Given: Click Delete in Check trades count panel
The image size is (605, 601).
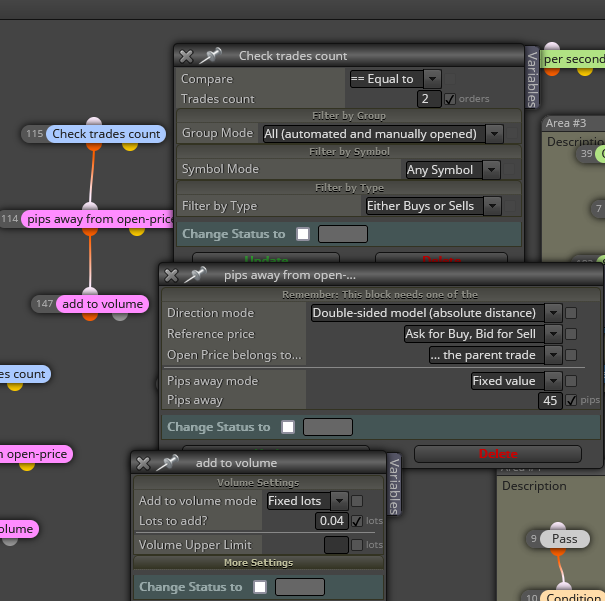Looking at the screenshot, I should [x=441, y=258].
